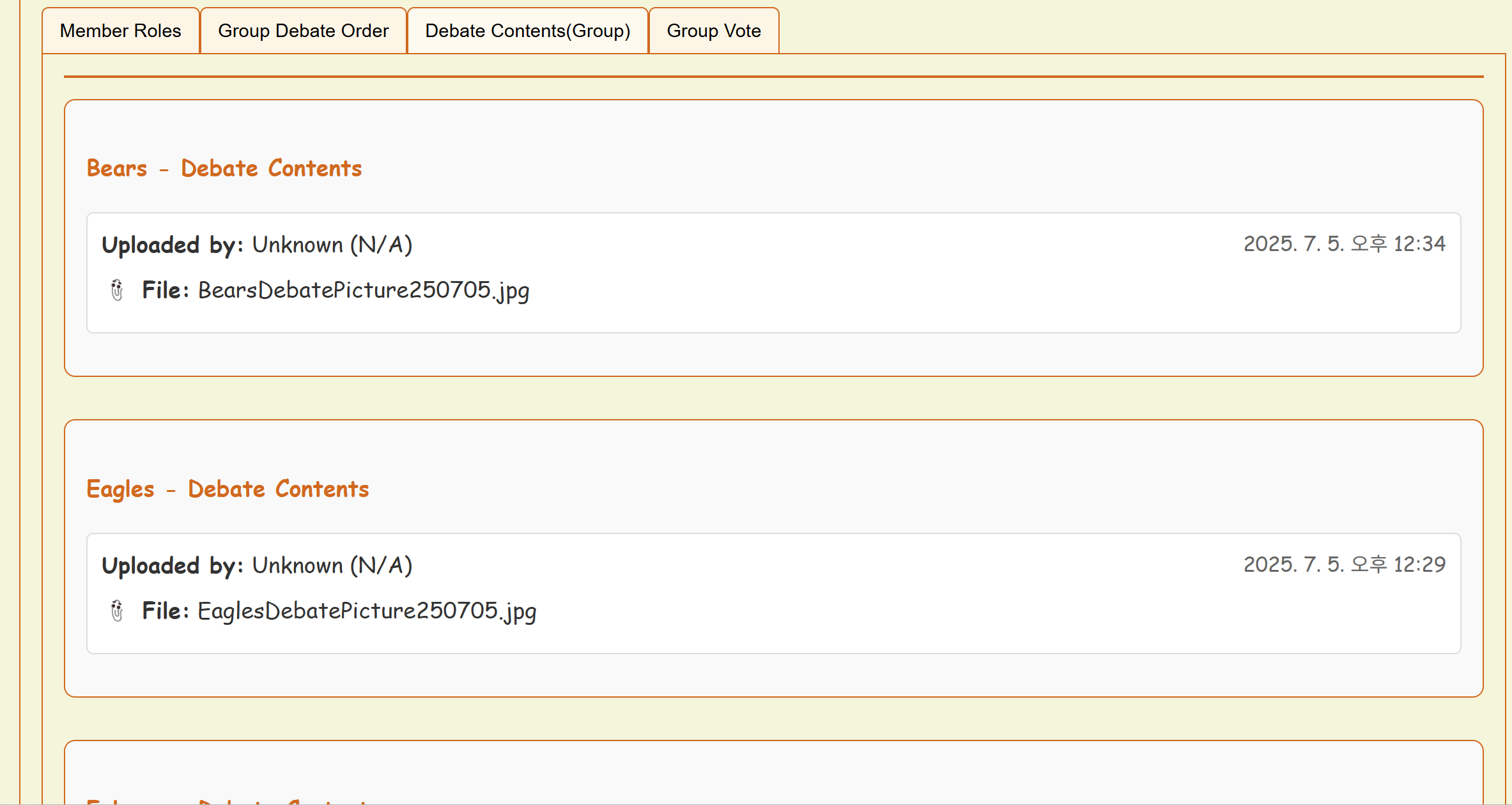Select the Debate Contents(Group) tab

click(x=527, y=31)
